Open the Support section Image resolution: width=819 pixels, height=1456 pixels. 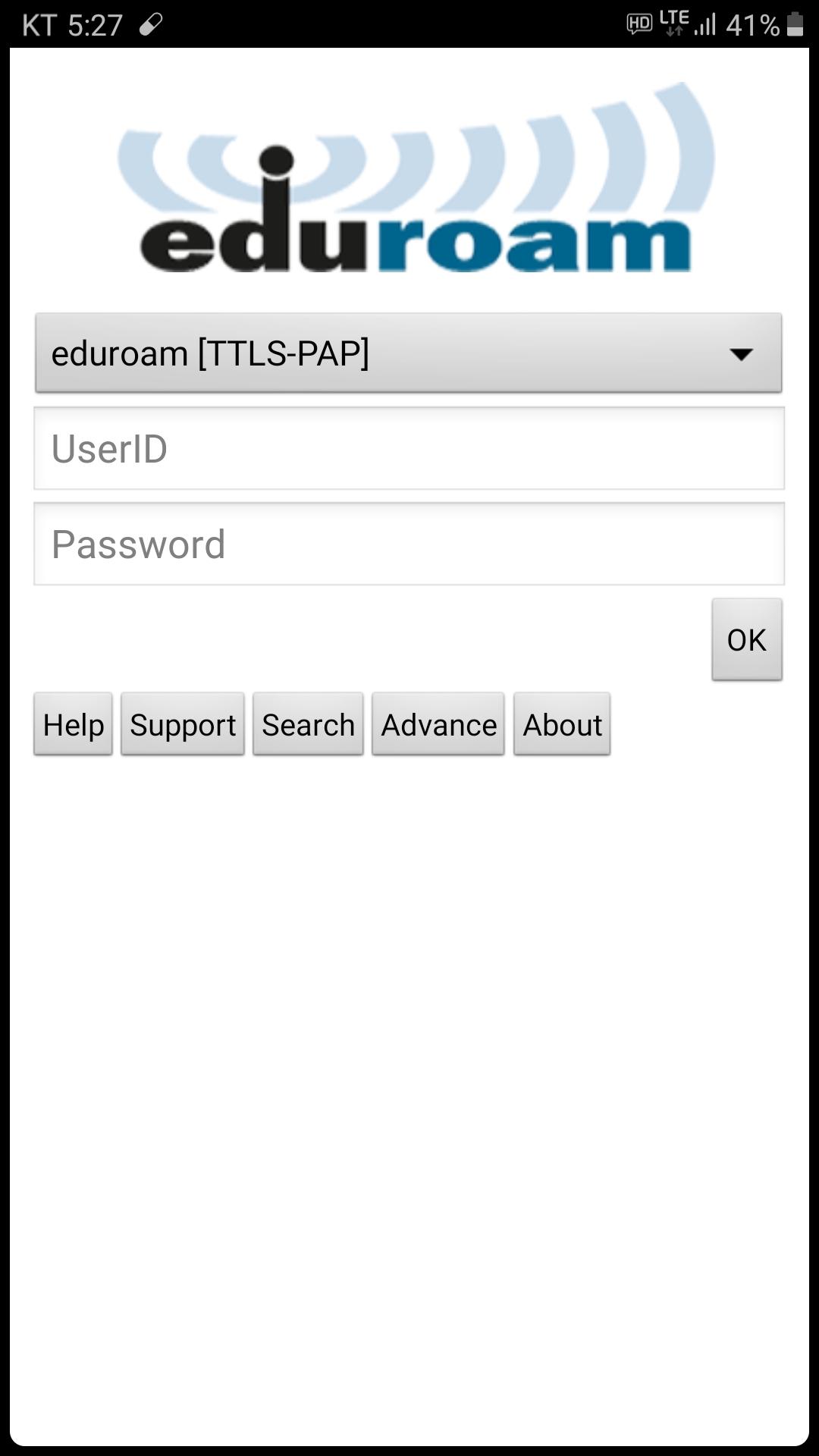pyautogui.click(x=183, y=724)
